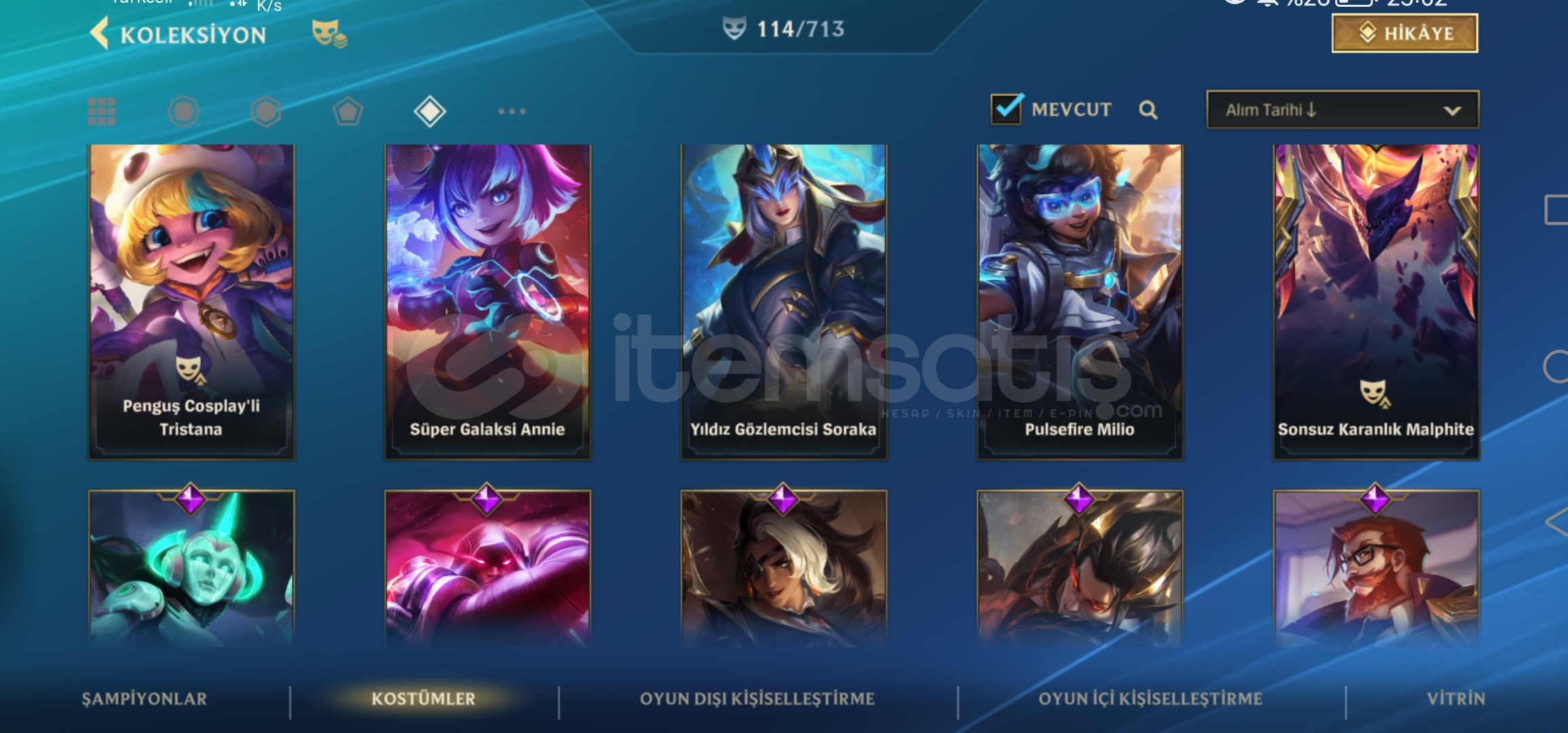
Task: Go back using the Koleksiyon arrow
Action: (x=100, y=33)
